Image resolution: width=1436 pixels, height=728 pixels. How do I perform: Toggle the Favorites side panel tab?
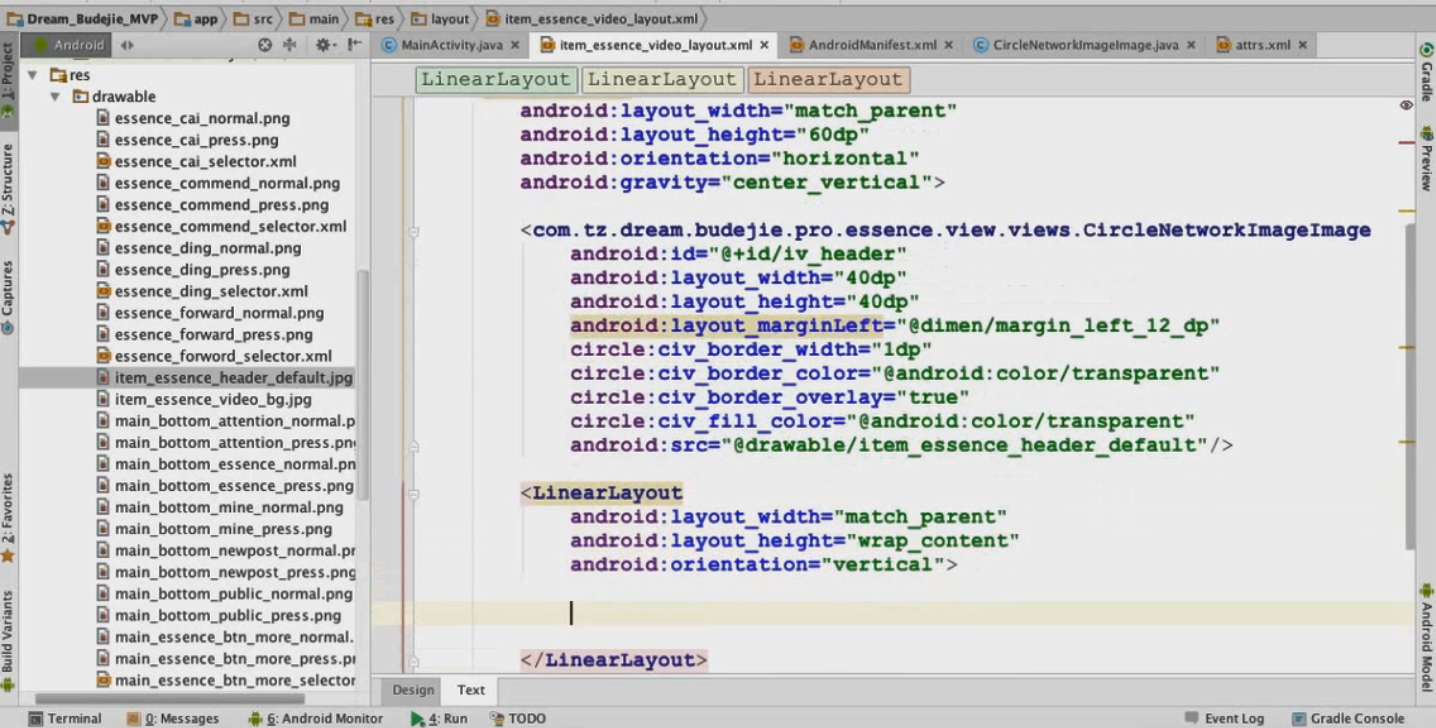click(x=8, y=518)
